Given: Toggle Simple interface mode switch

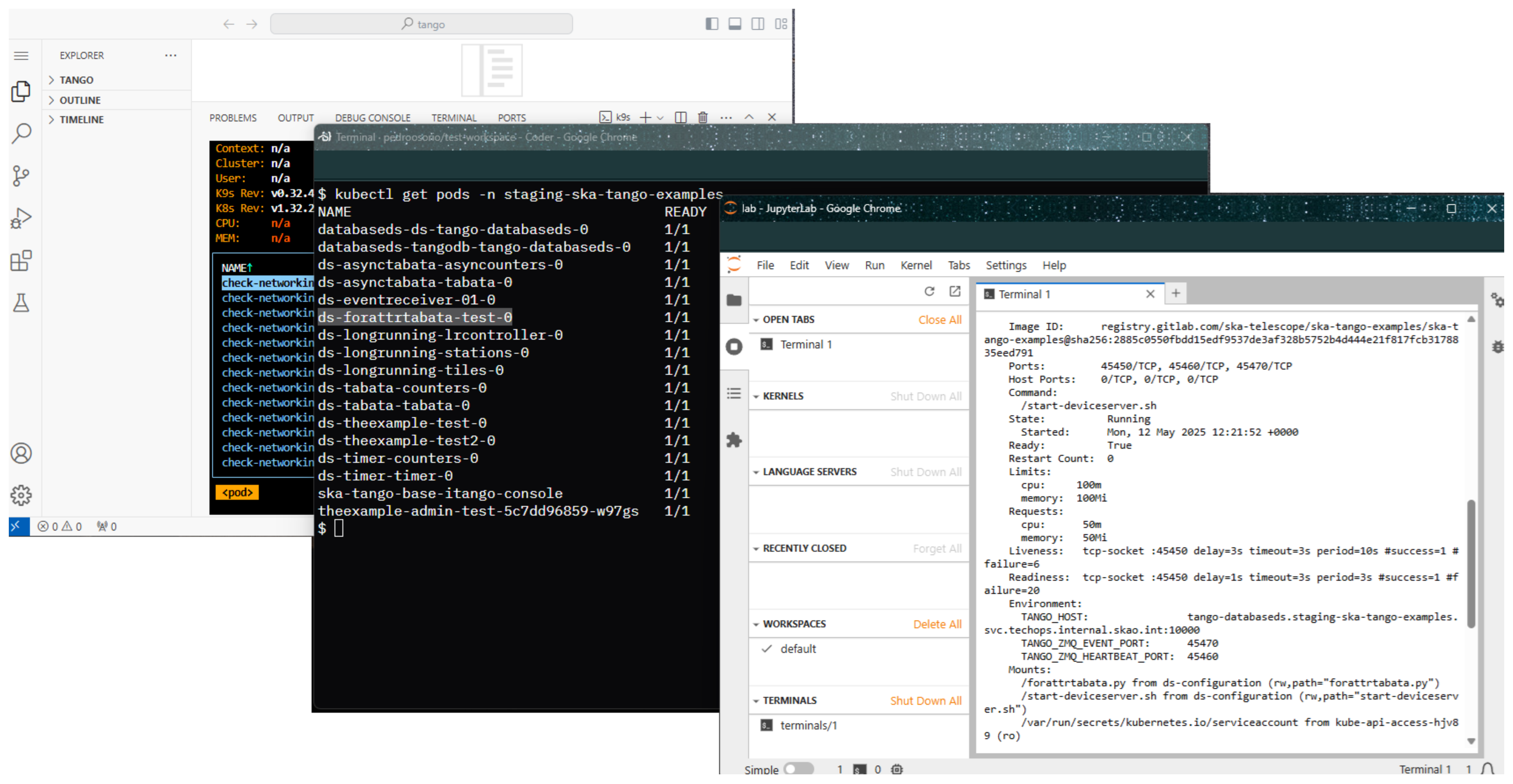Looking at the screenshot, I should (x=799, y=769).
